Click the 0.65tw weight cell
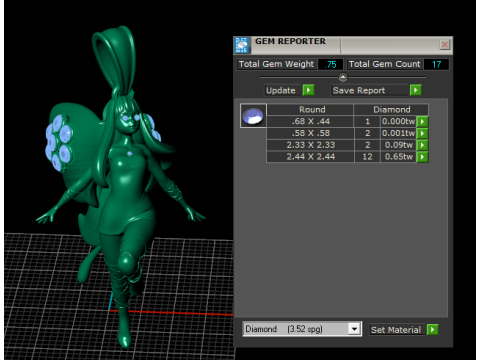Viewport: 480px width, 360px height. [x=399, y=157]
